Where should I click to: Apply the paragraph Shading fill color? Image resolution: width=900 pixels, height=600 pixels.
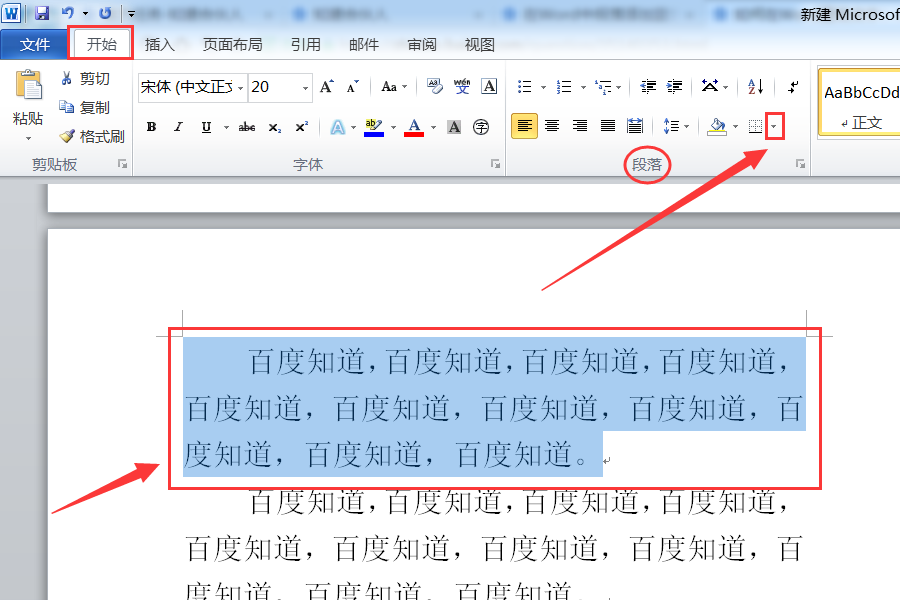[x=717, y=126]
